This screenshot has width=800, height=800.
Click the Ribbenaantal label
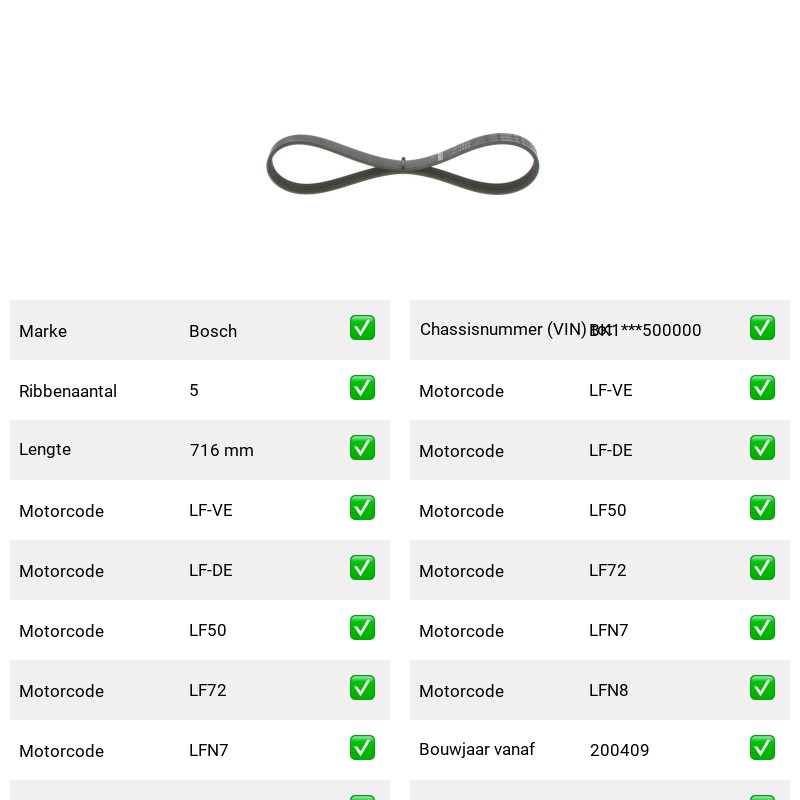(x=68, y=391)
